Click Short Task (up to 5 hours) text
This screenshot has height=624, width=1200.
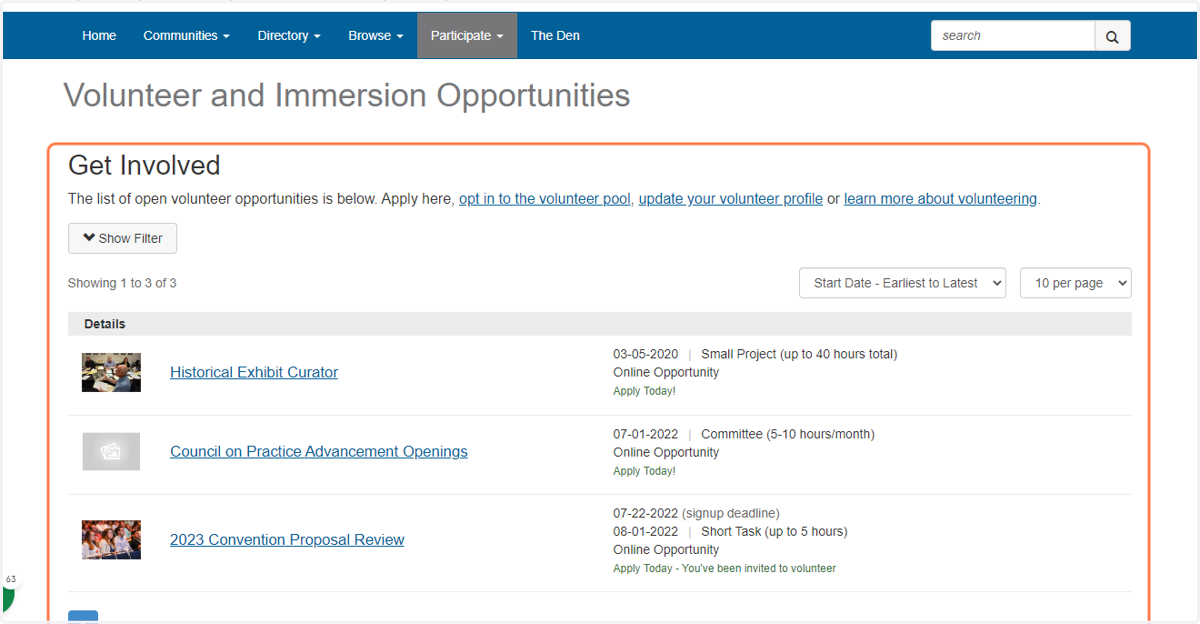click(774, 531)
